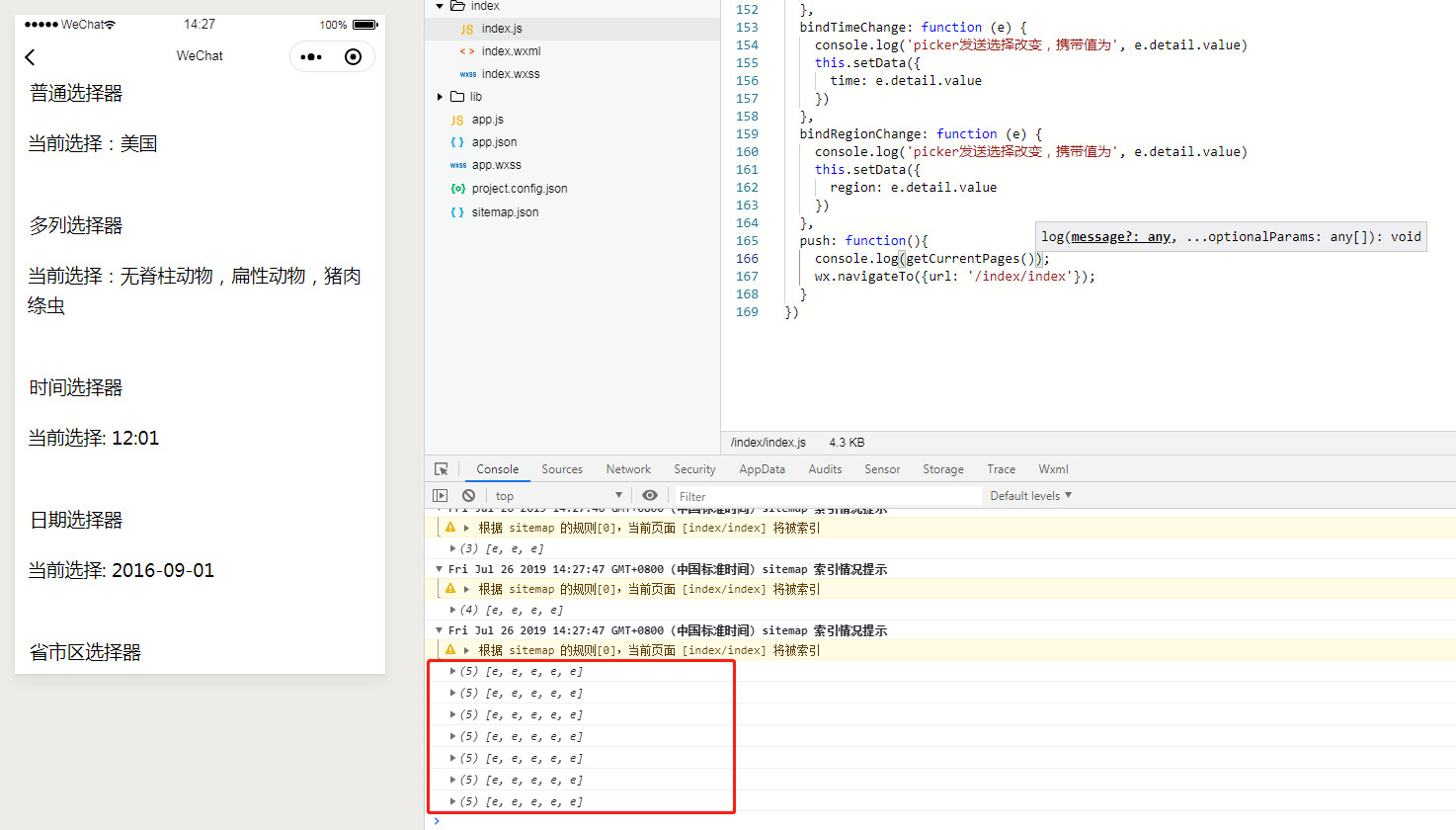Toggle the console sidebar panel icon

pyautogui.click(x=441, y=496)
